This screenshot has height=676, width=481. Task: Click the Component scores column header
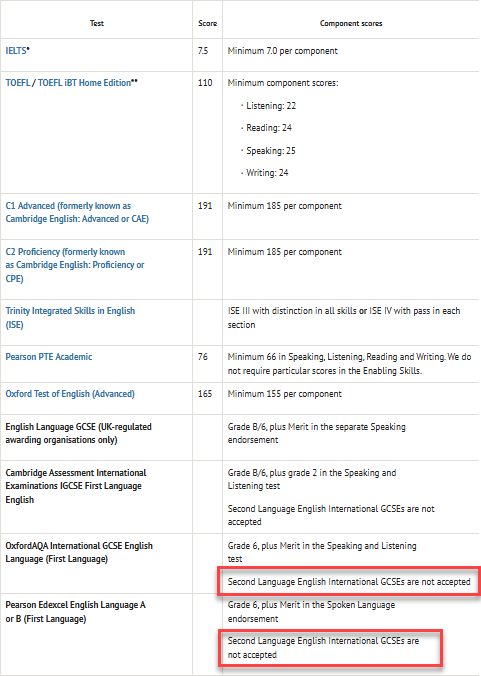click(x=351, y=23)
